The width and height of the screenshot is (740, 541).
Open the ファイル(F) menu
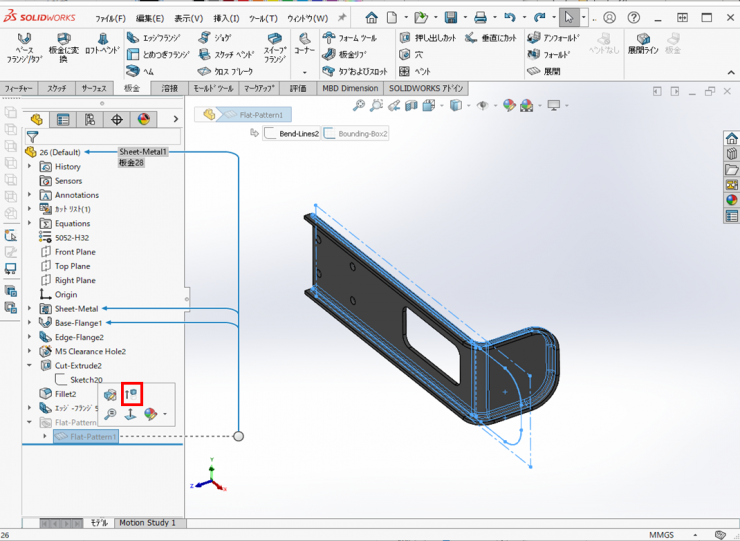point(110,18)
